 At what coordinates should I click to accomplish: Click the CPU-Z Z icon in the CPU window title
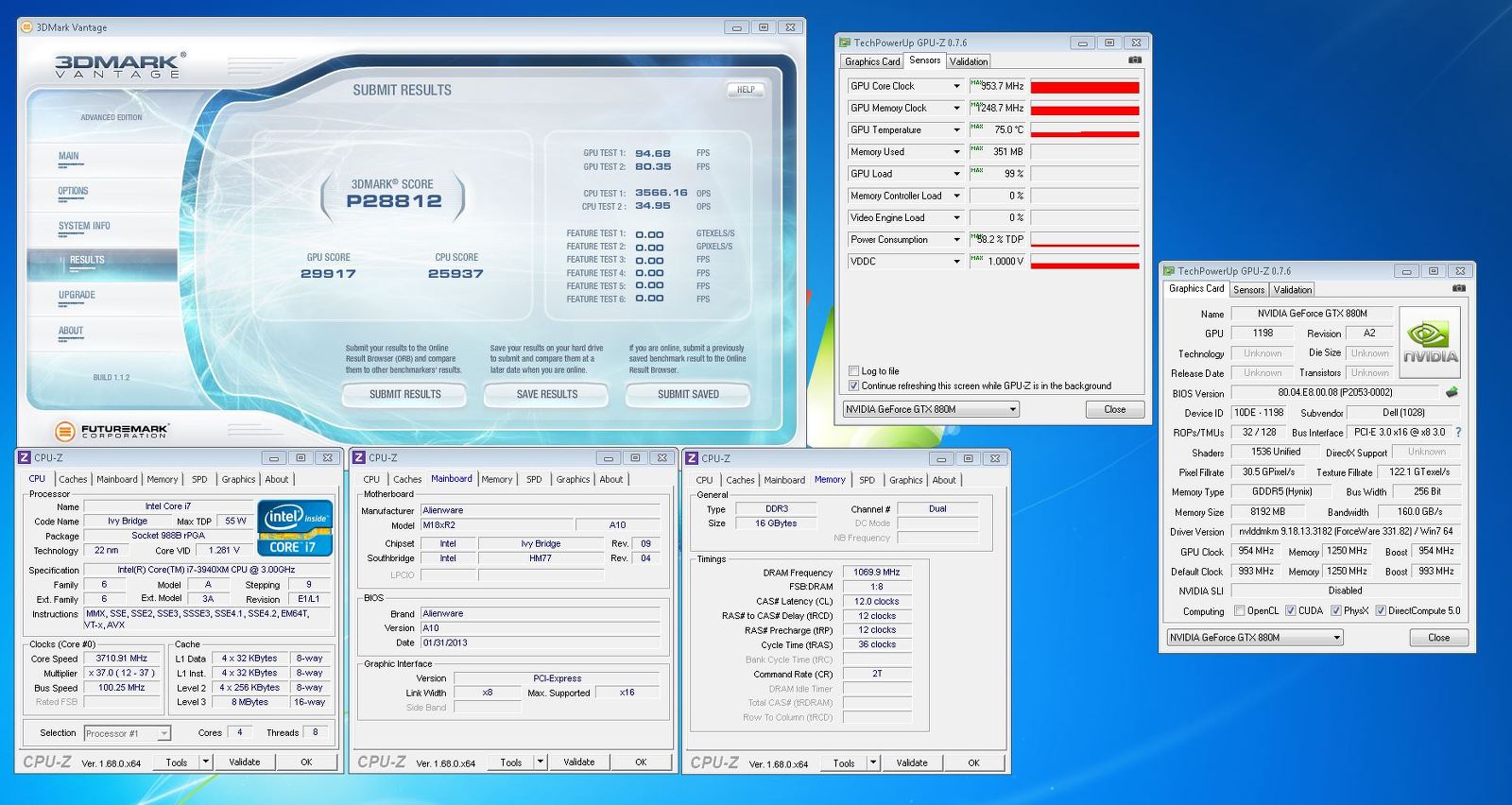(x=25, y=457)
